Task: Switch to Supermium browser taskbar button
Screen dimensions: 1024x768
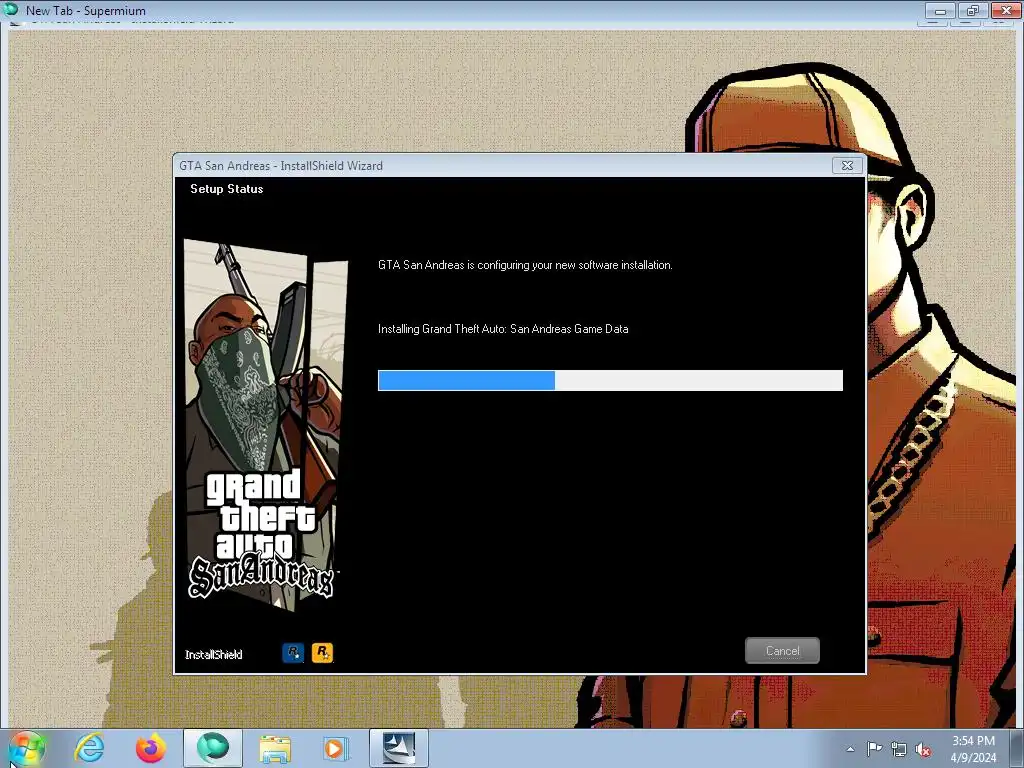Action: [x=213, y=748]
